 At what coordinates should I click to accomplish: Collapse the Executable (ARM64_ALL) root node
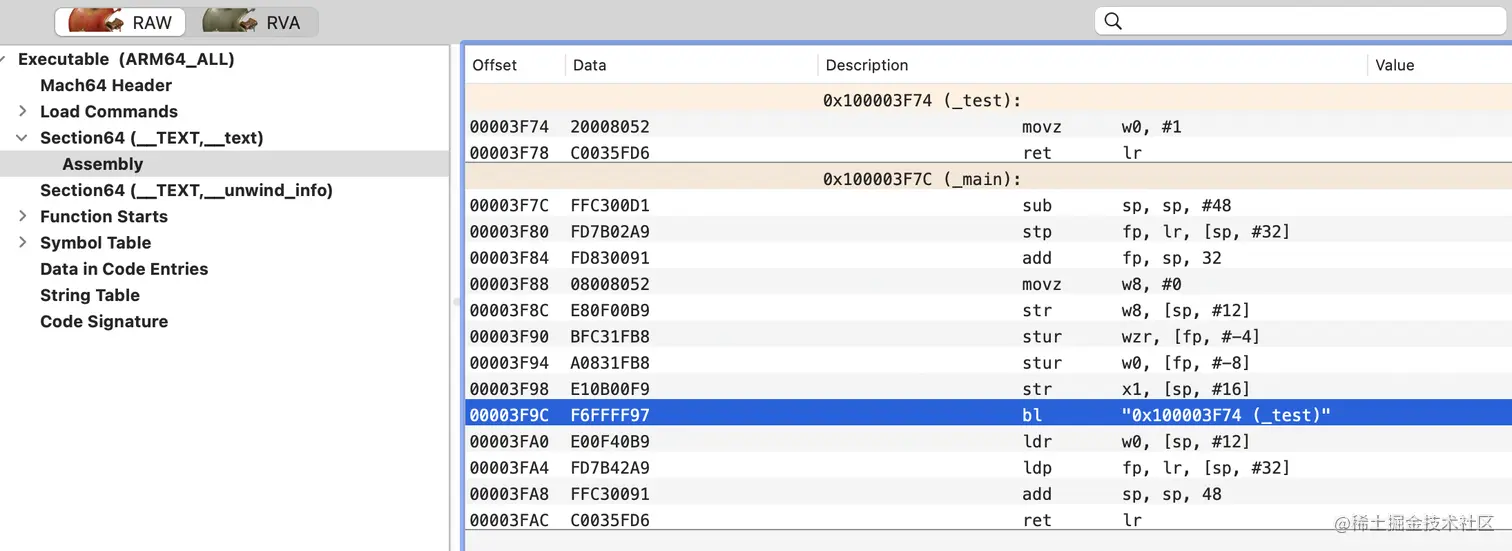point(4,59)
